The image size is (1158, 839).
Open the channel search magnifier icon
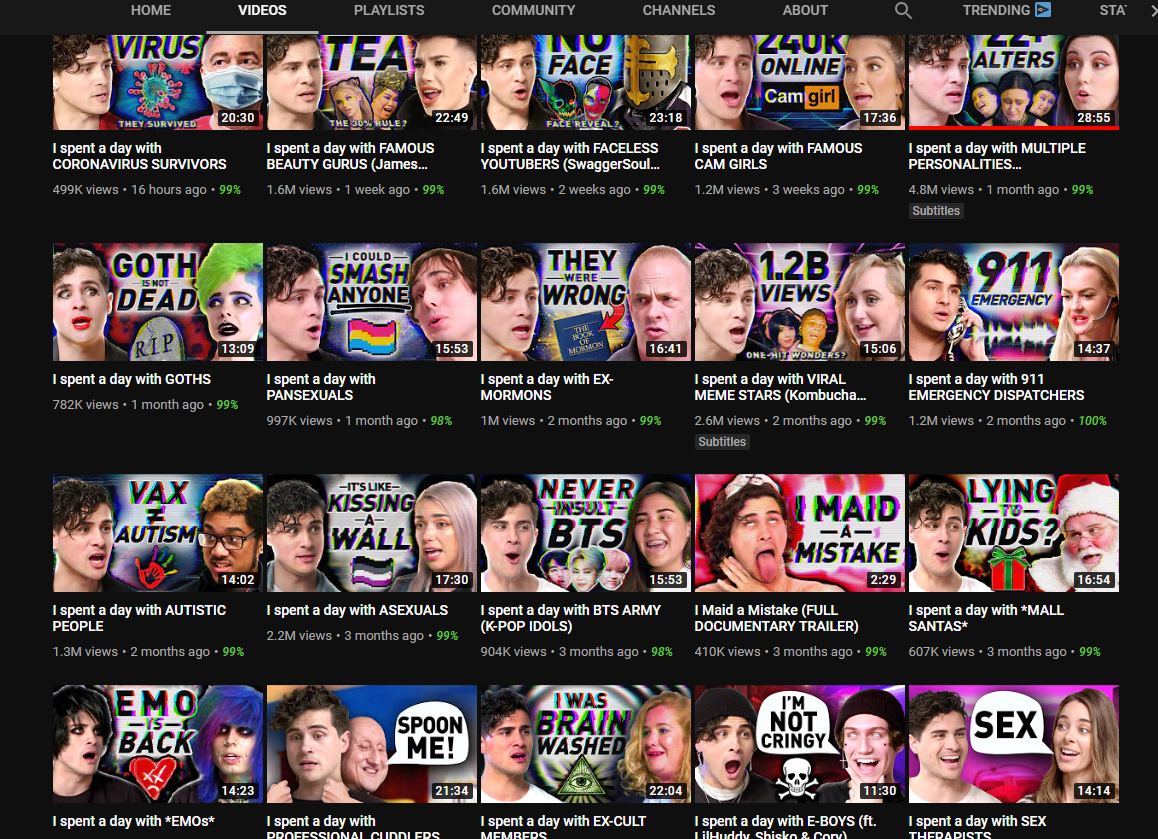point(902,10)
